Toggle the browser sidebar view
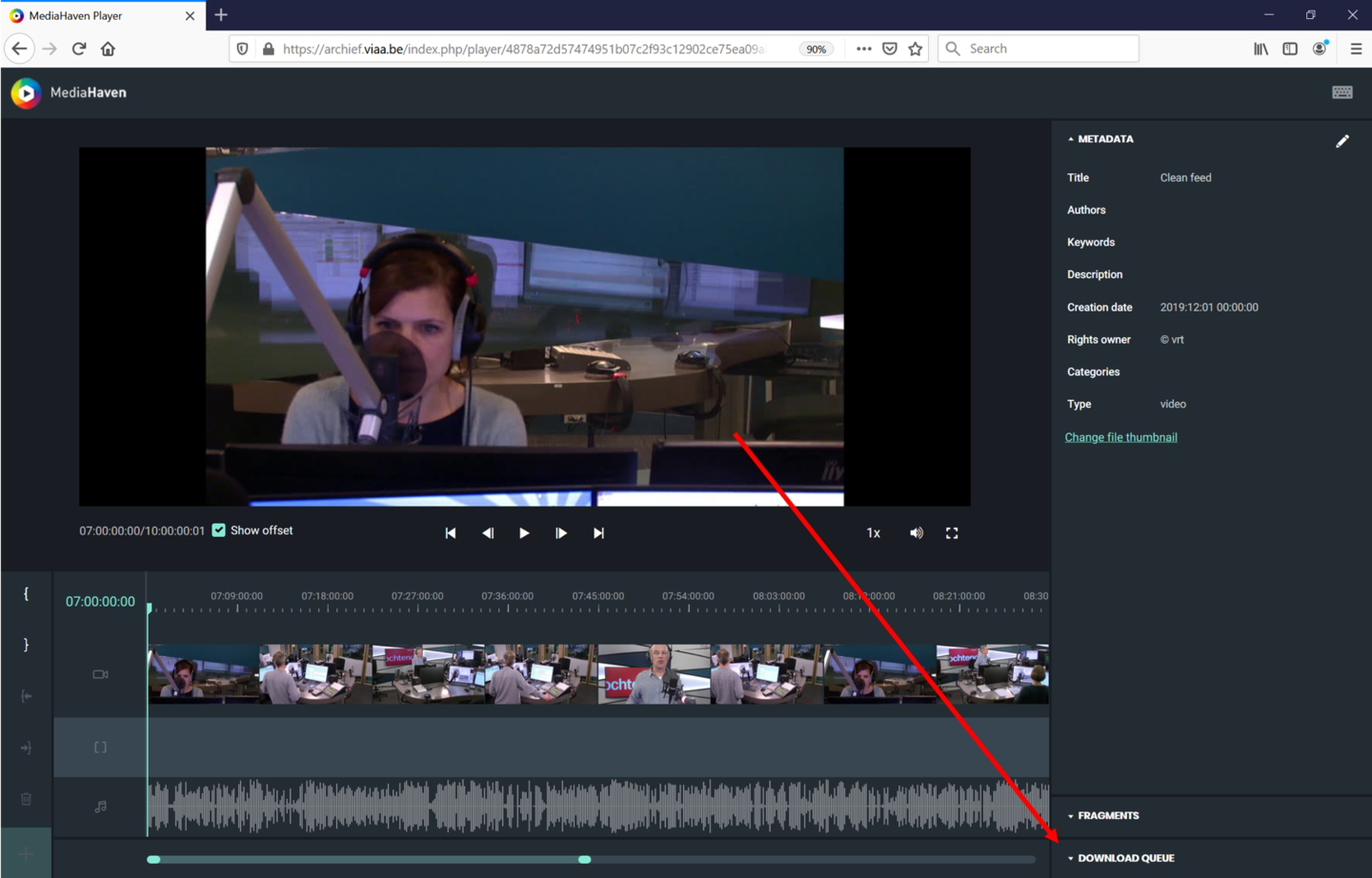Image resolution: width=1372 pixels, height=878 pixels. 1290,49
